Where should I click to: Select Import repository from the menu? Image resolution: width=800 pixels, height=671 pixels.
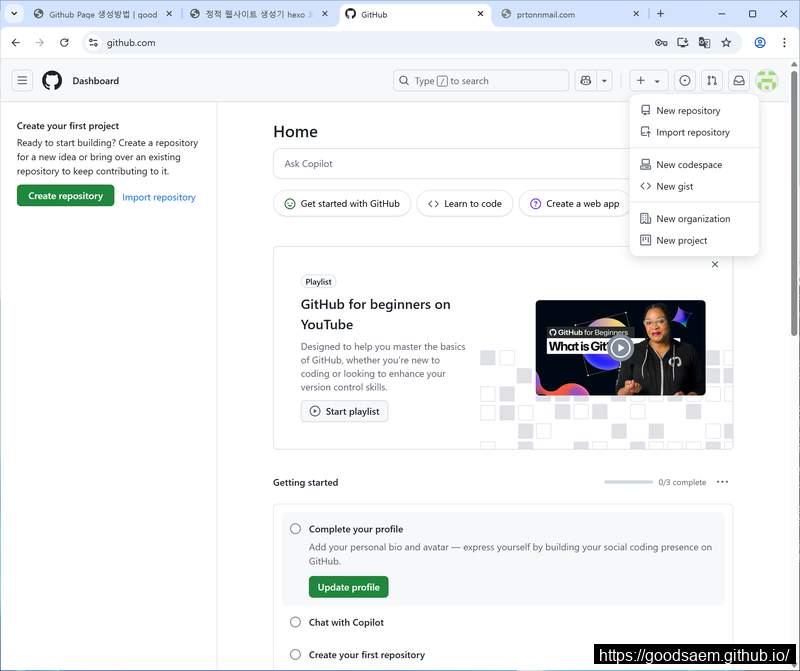(x=694, y=132)
